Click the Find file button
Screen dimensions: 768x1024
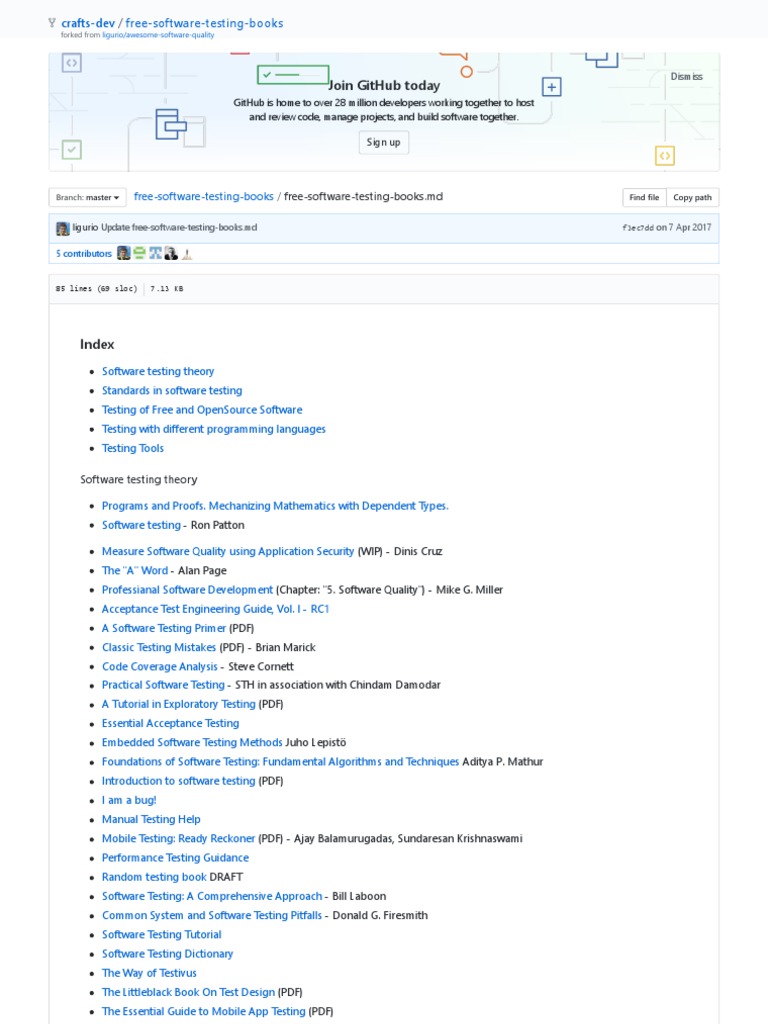tap(644, 197)
